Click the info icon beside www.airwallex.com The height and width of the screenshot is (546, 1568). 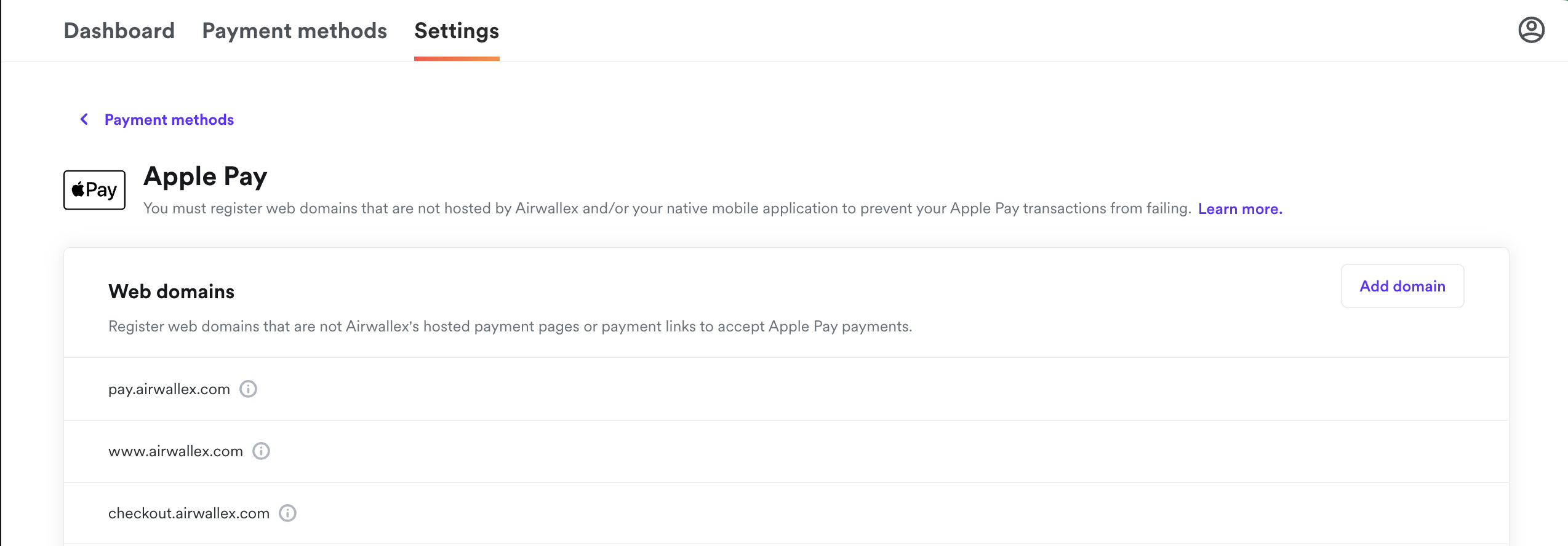[262, 451]
